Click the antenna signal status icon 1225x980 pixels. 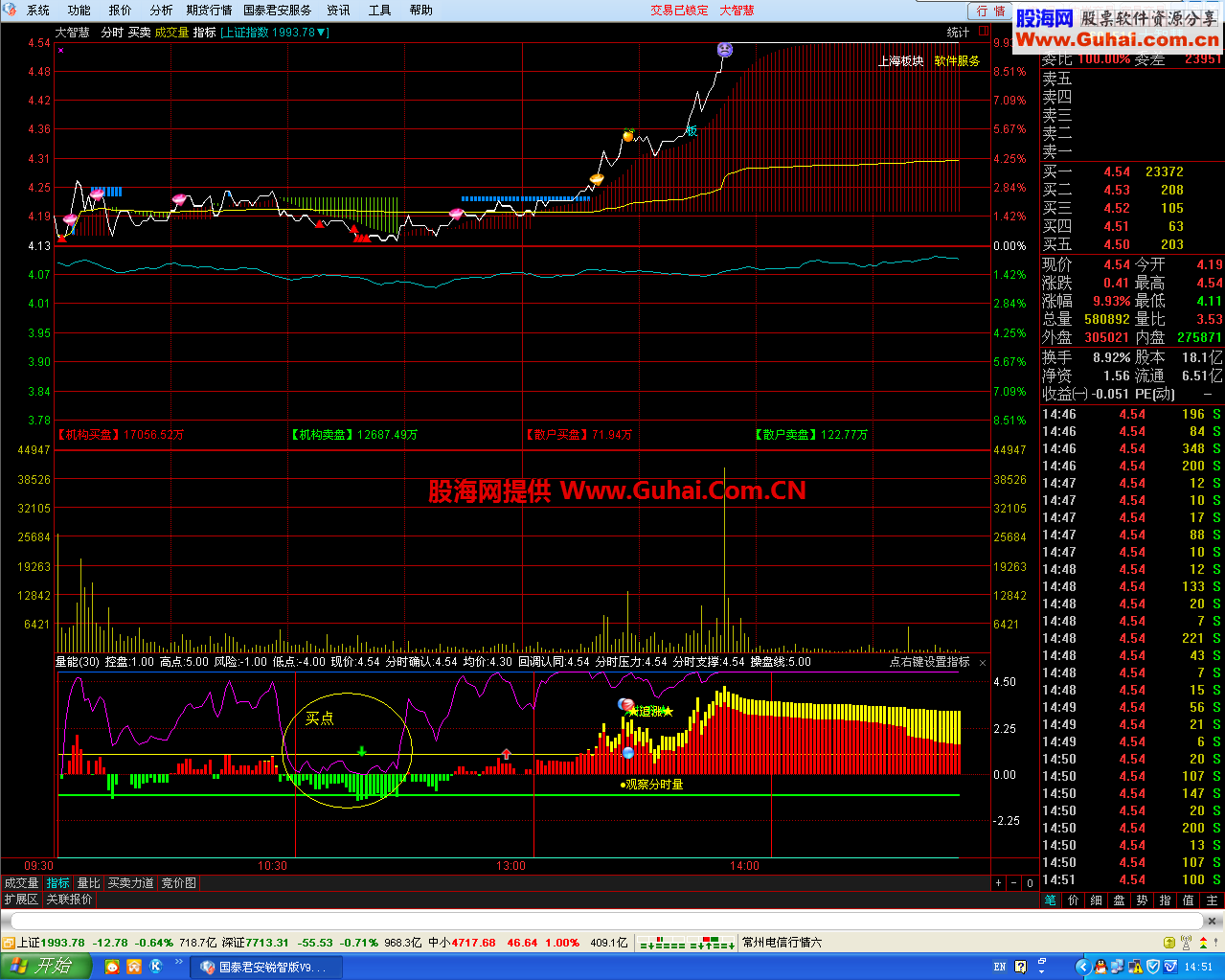click(1188, 943)
